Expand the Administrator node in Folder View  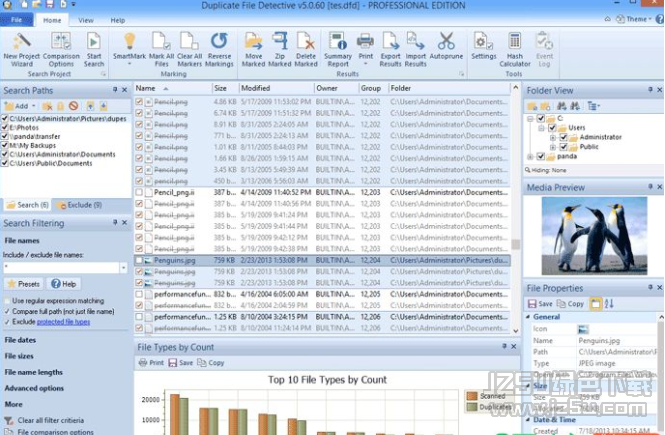click(x=553, y=137)
